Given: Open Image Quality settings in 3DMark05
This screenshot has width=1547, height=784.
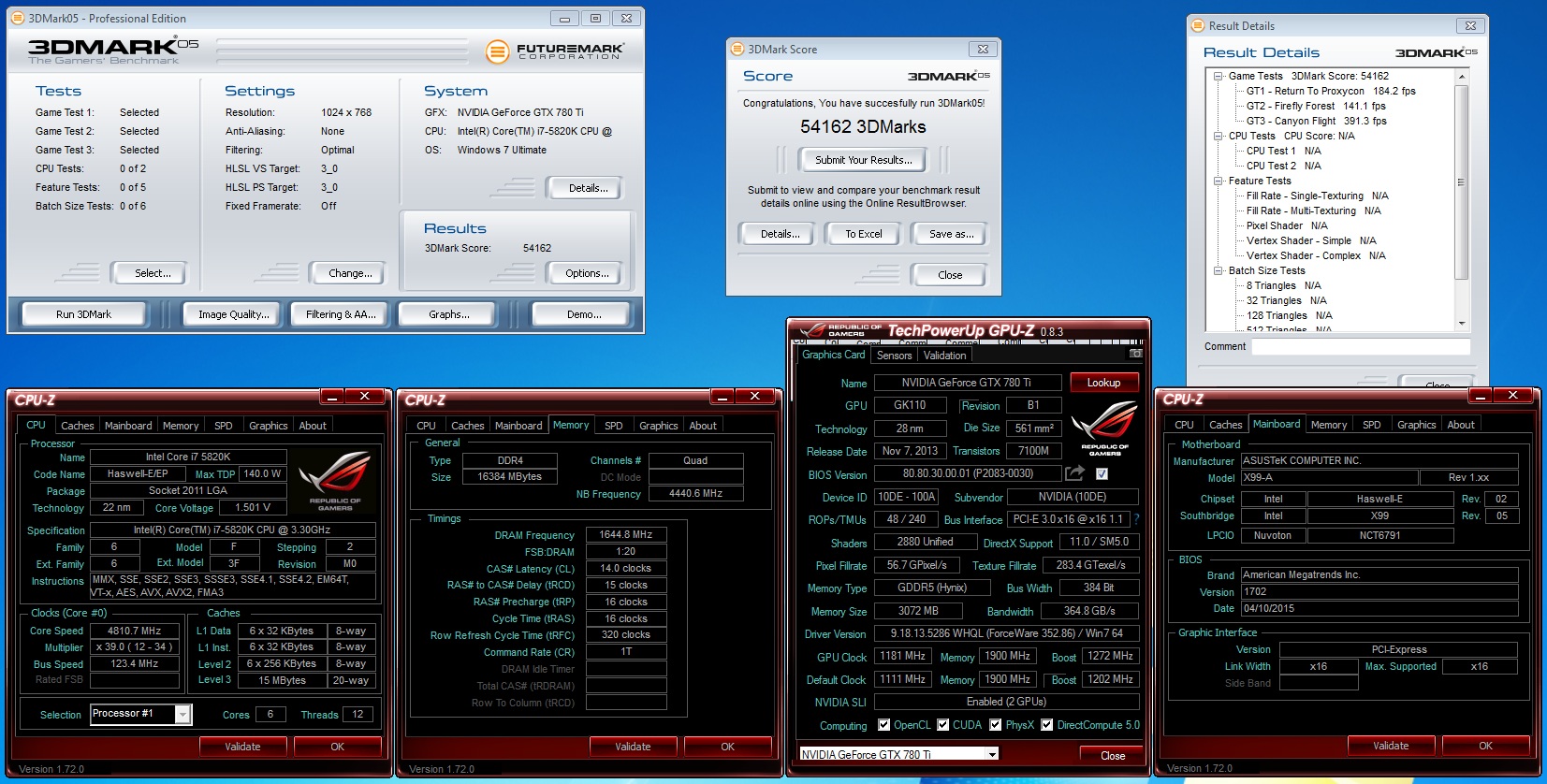Looking at the screenshot, I should point(233,314).
